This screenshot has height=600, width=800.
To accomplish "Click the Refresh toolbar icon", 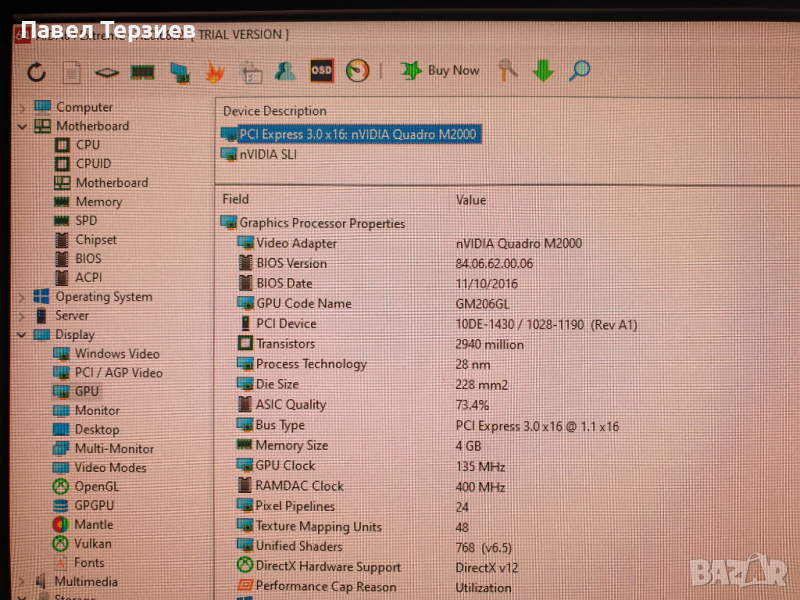I will 36,72.
